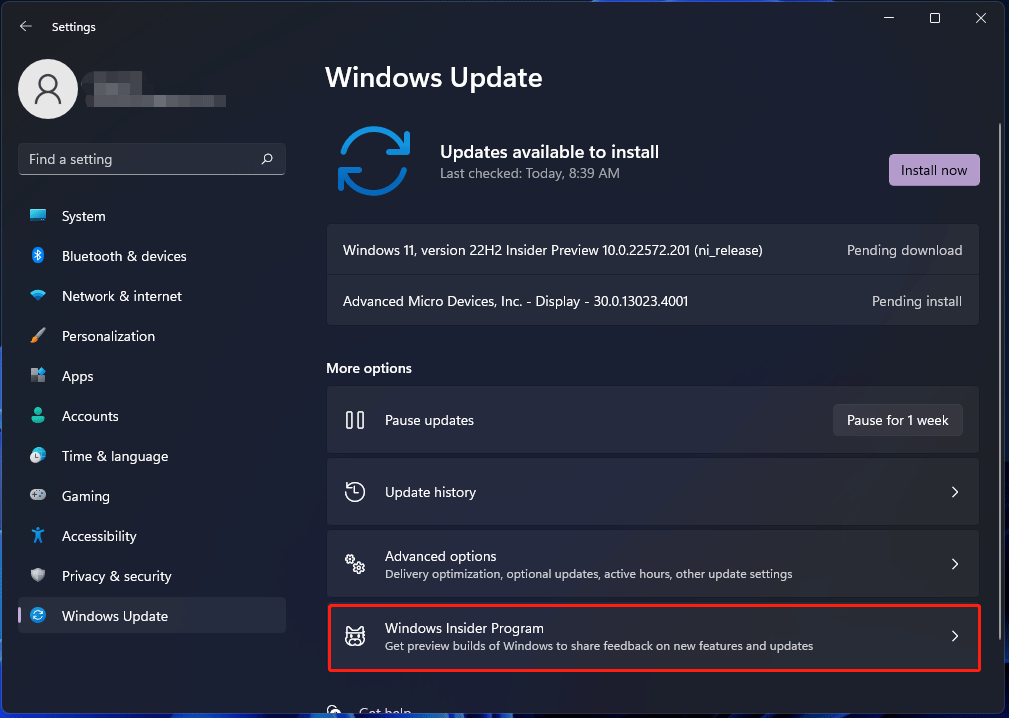Click the Personalization brush icon

coord(38,336)
